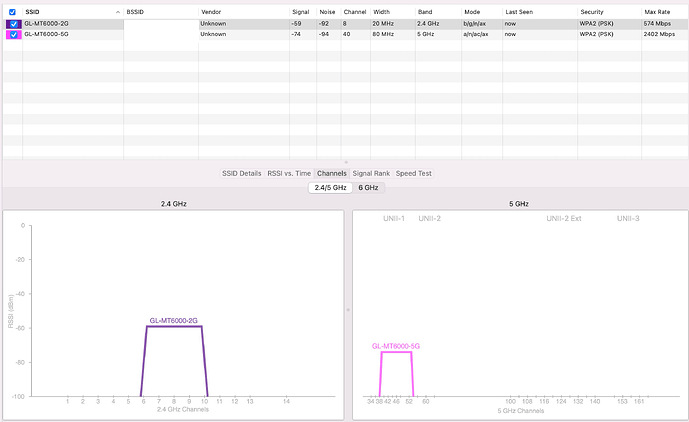
Task: Click the GL-MT6000-5G label in 5 GHz chart
Action: click(396, 346)
